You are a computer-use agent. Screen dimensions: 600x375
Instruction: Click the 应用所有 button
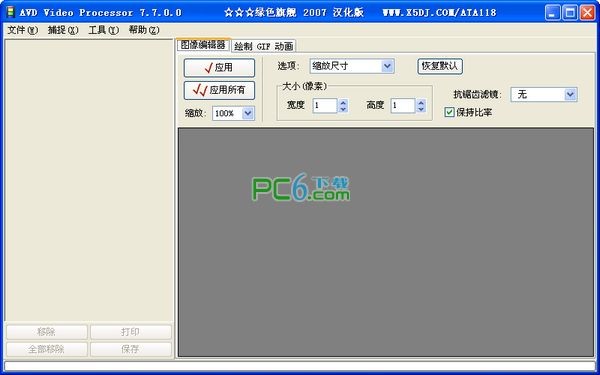click(x=219, y=90)
